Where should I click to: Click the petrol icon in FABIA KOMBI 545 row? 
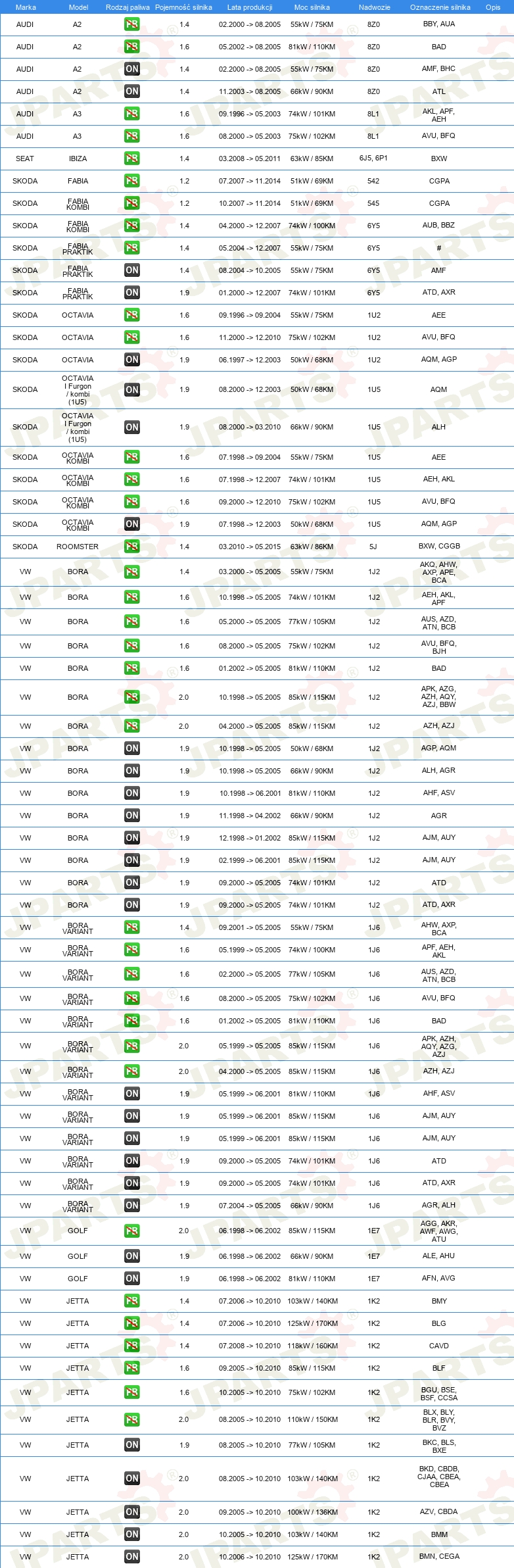tap(131, 203)
